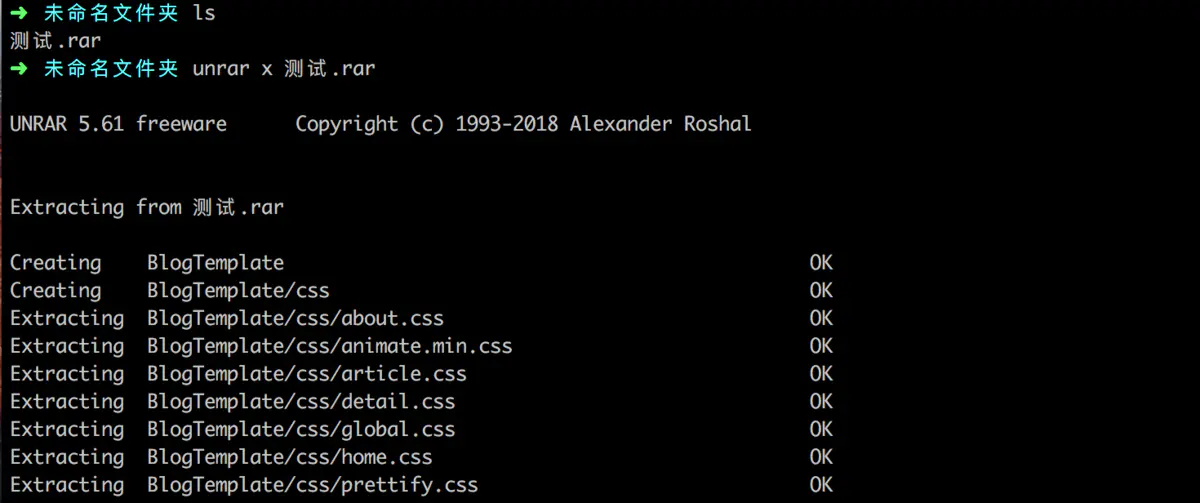Click OK status beside about.css
The image size is (1200, 503).
coord(821,318)
